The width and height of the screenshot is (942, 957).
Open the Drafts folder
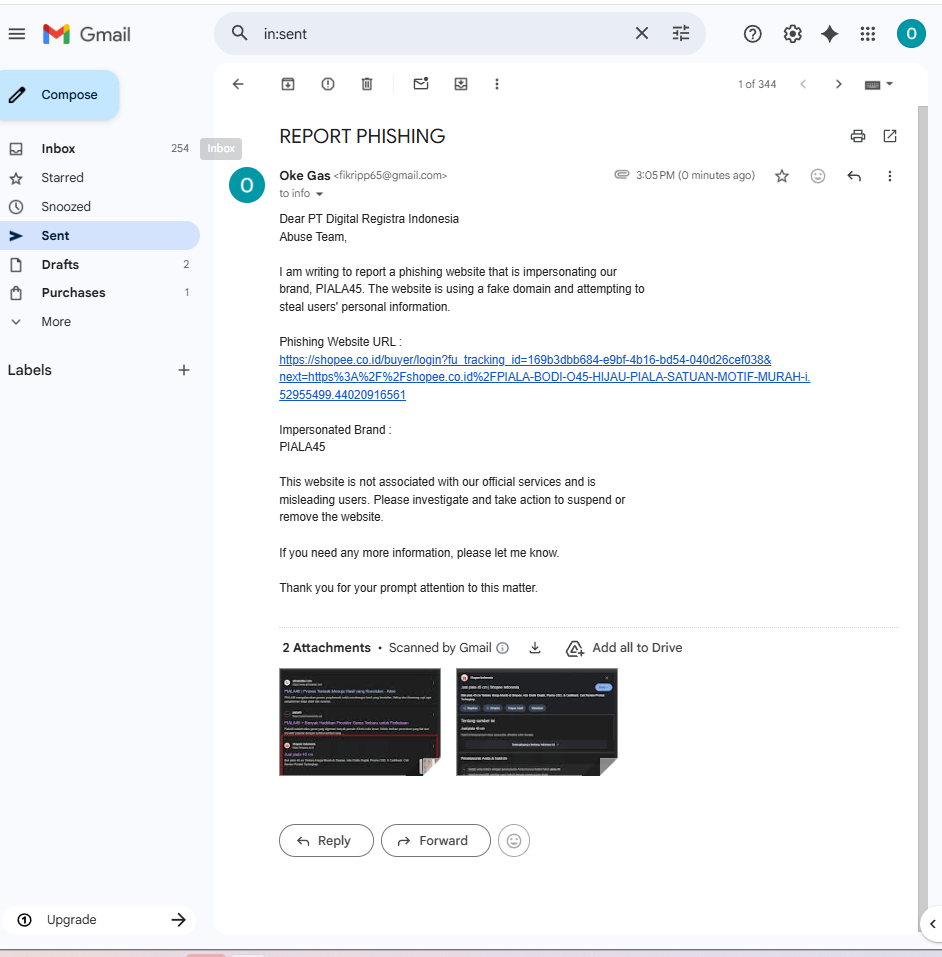pyautogui.click(x=100, y=264)
